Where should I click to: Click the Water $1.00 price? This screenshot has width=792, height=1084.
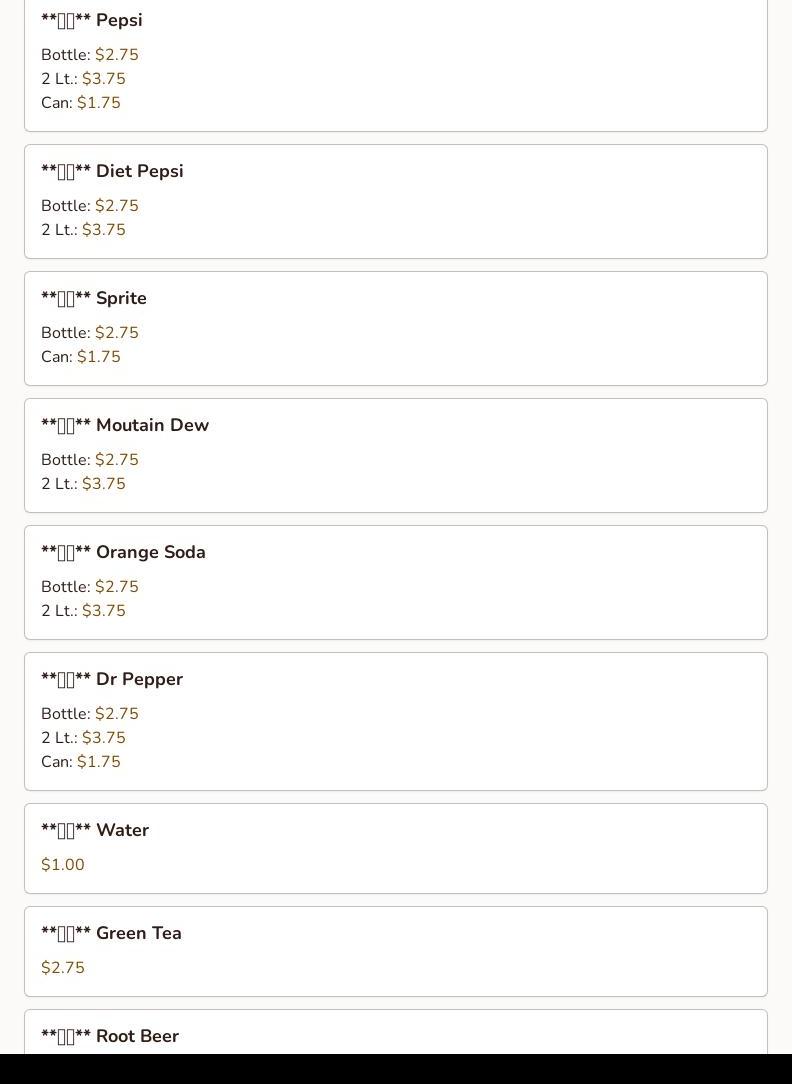tap(63, 865)
